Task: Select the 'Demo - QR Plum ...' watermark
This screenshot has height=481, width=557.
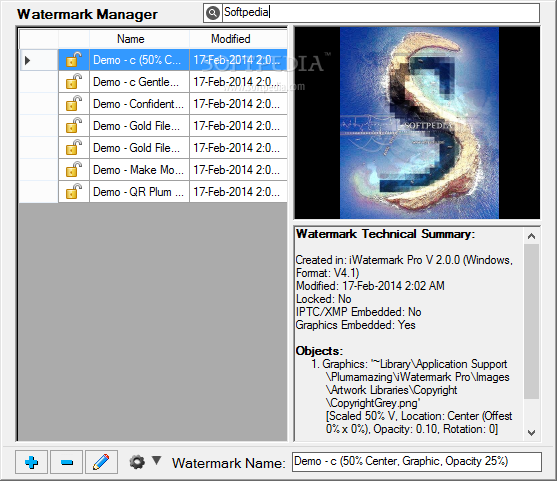Action: pyautogui.click(x=139, y=192)
